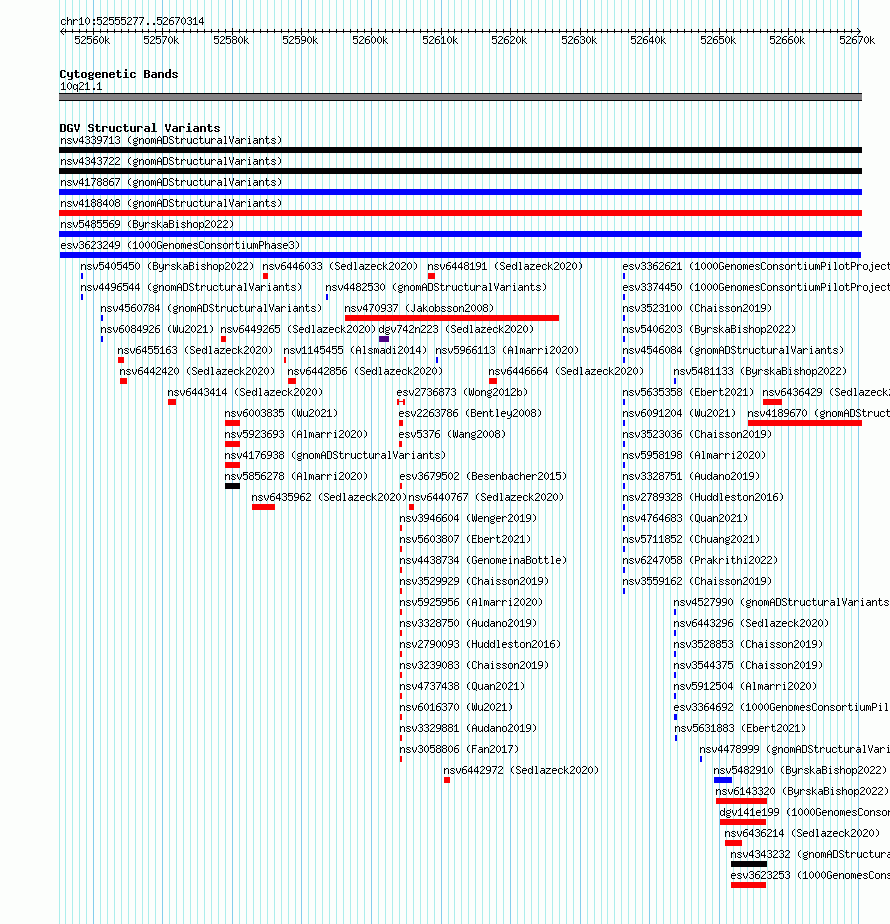Click the chr10:52555277..52670314 coordinate label
This screenshot has height=924, width=890.
(132, 21)
